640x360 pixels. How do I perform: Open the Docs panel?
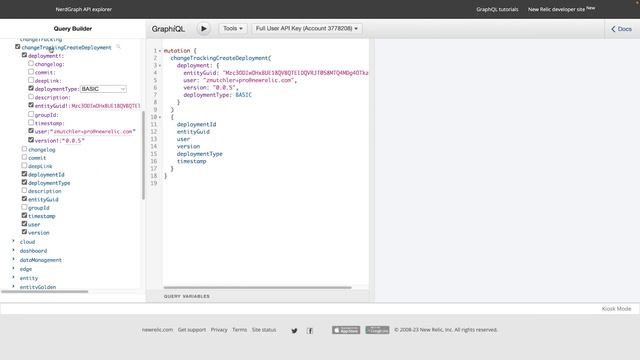[621, 29]
